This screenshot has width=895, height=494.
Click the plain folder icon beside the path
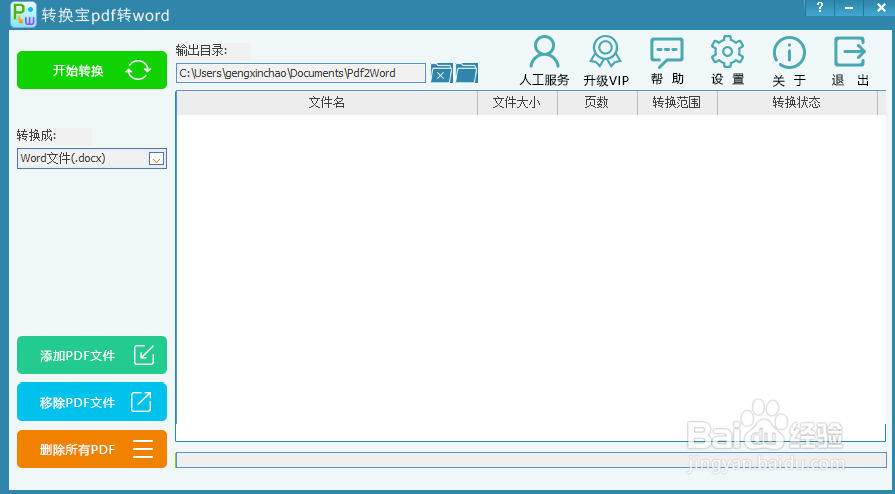[x=466, y=73]
